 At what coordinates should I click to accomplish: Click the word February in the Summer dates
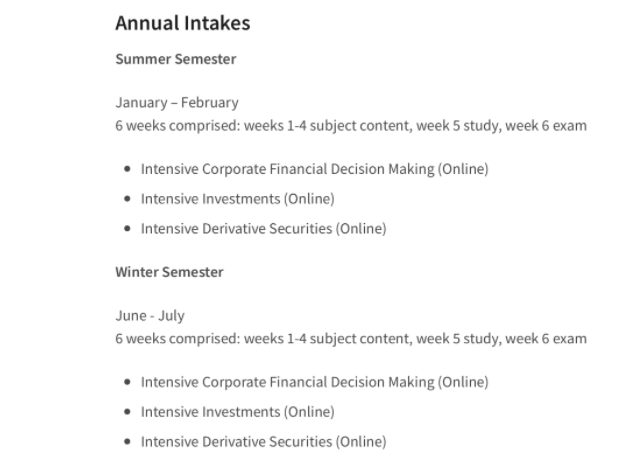[x=209, y=103]
